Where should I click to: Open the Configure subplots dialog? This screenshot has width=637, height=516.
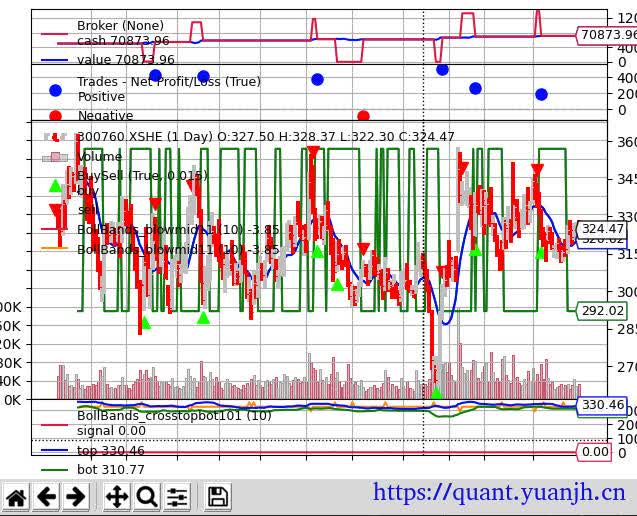(178, 497)
